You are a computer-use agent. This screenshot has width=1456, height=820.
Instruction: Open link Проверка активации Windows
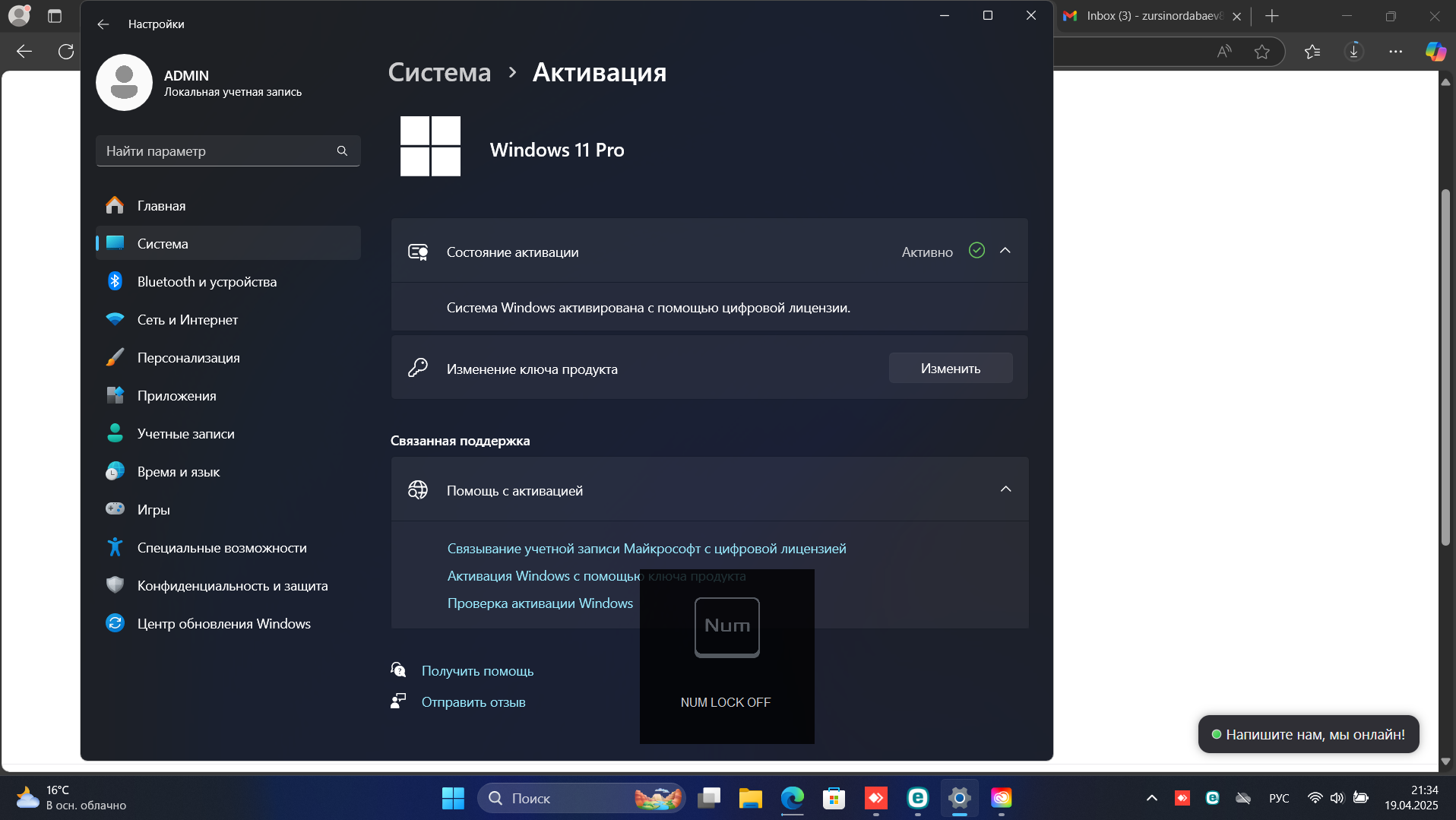540,603
